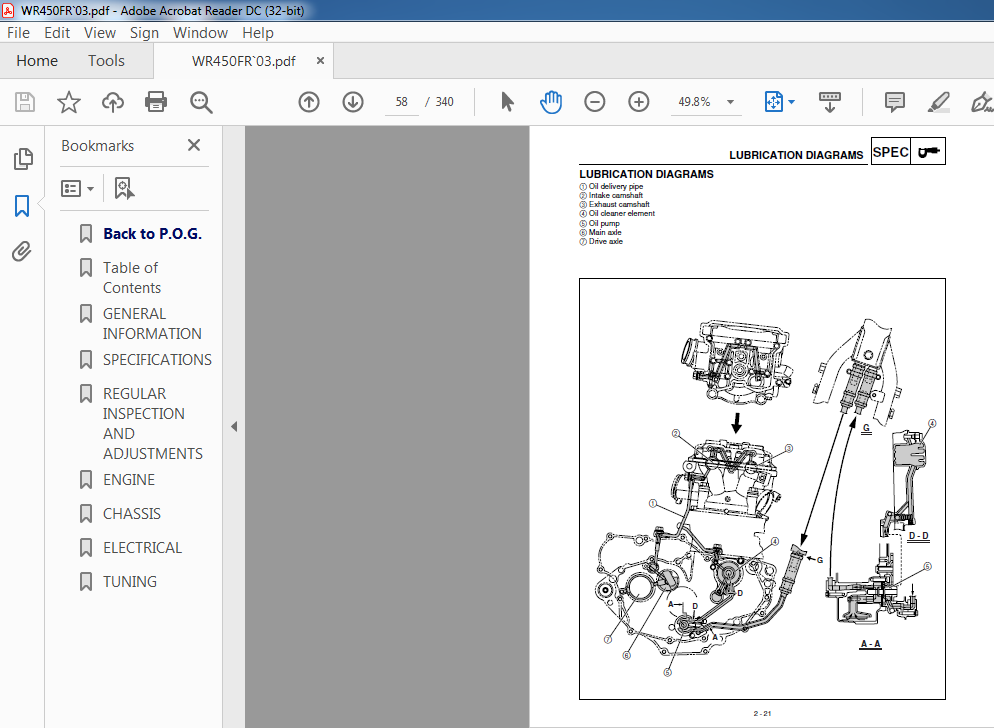This screenshot has height=728, width=994.
Task: Open the attachments paperclip panel
Action: tap(22, 252)
